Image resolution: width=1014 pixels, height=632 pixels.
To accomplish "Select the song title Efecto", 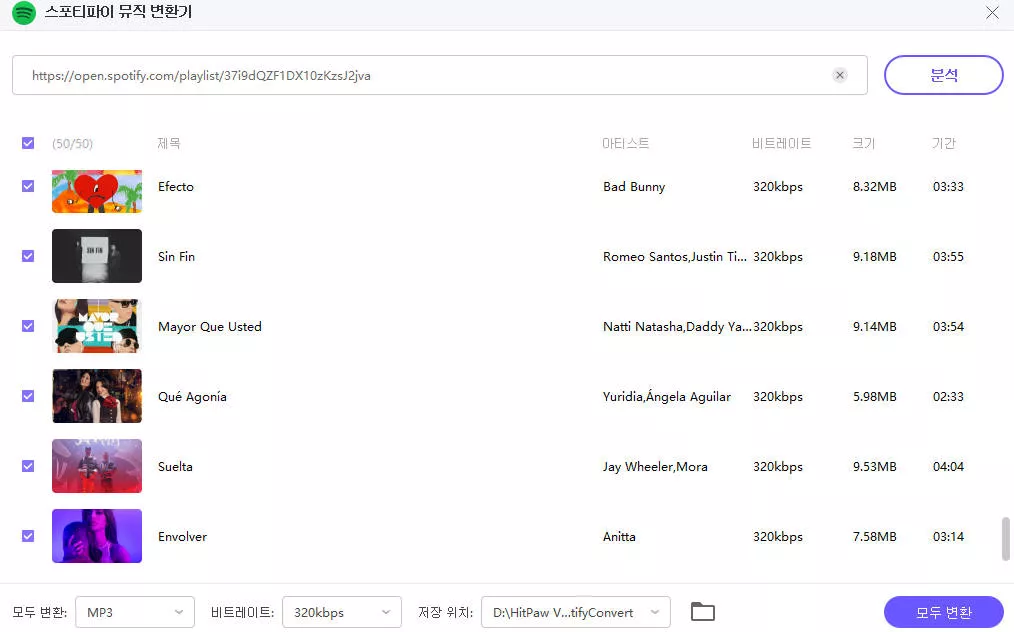I will pyautogui.click(x=176, y=186).
